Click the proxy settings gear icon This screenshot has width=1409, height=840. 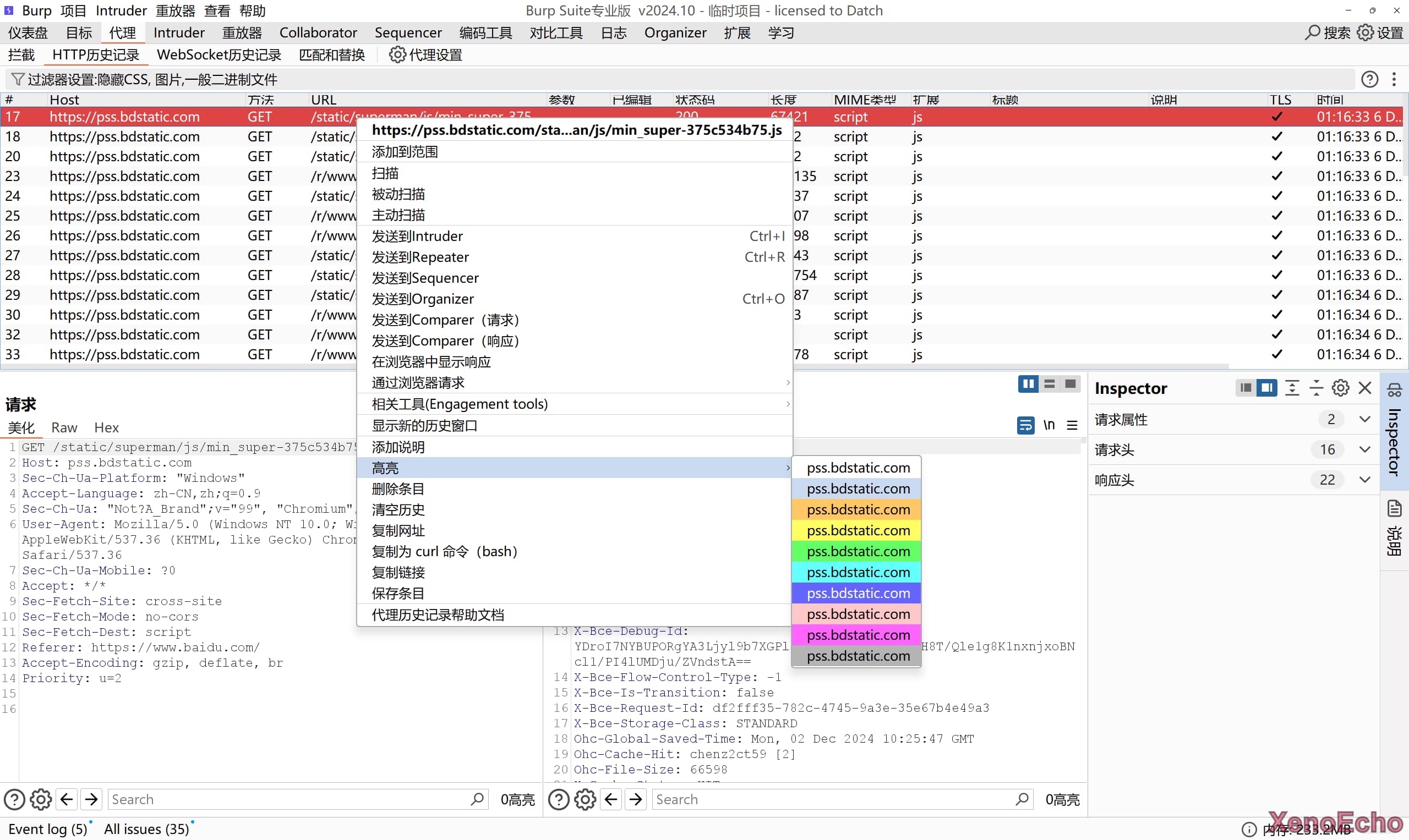397,55
